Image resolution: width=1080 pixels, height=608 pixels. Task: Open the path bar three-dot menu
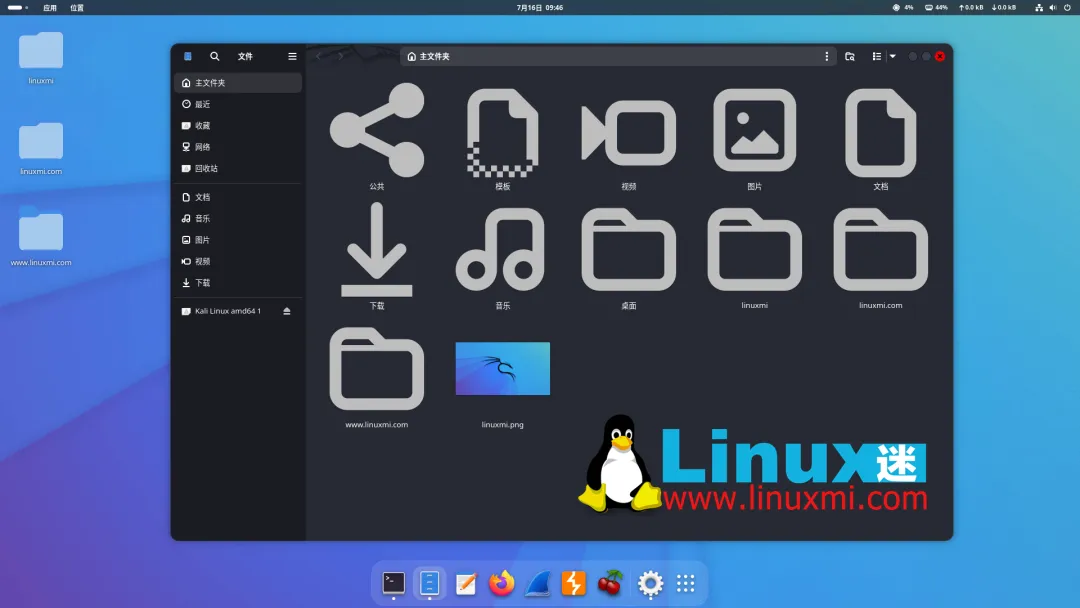point(827,56)
